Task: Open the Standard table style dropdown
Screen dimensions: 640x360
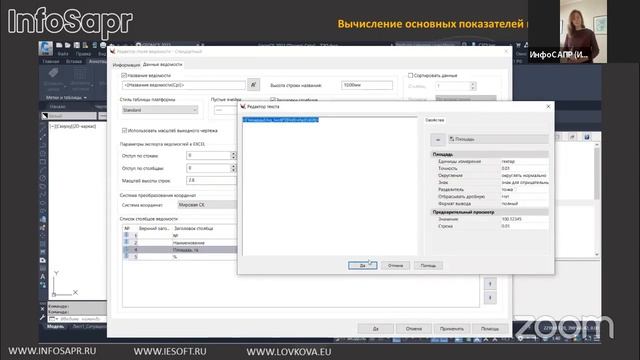Action: (160, 110)
